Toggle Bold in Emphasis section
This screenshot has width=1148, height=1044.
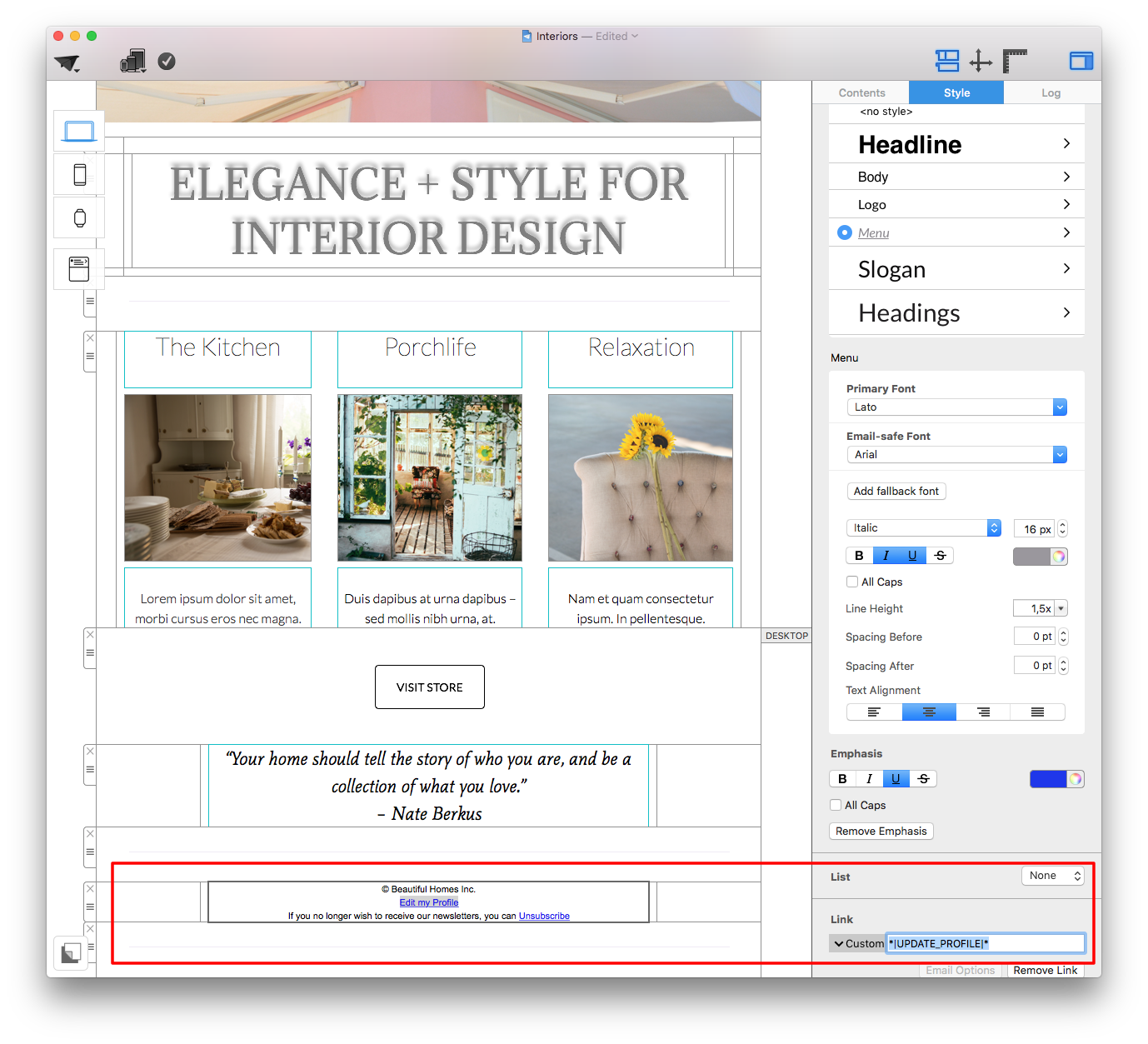coord(842,779)
